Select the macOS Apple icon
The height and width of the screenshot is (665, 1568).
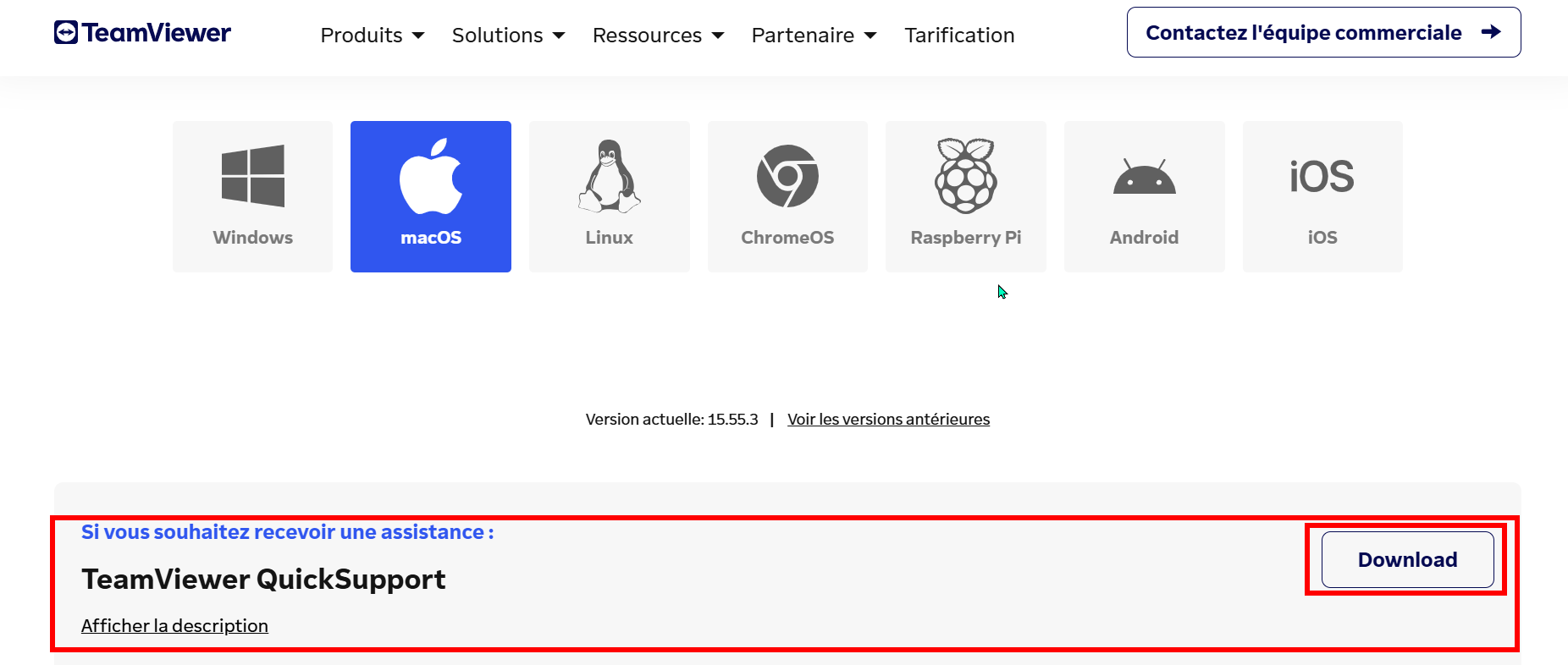coord(431,176)
